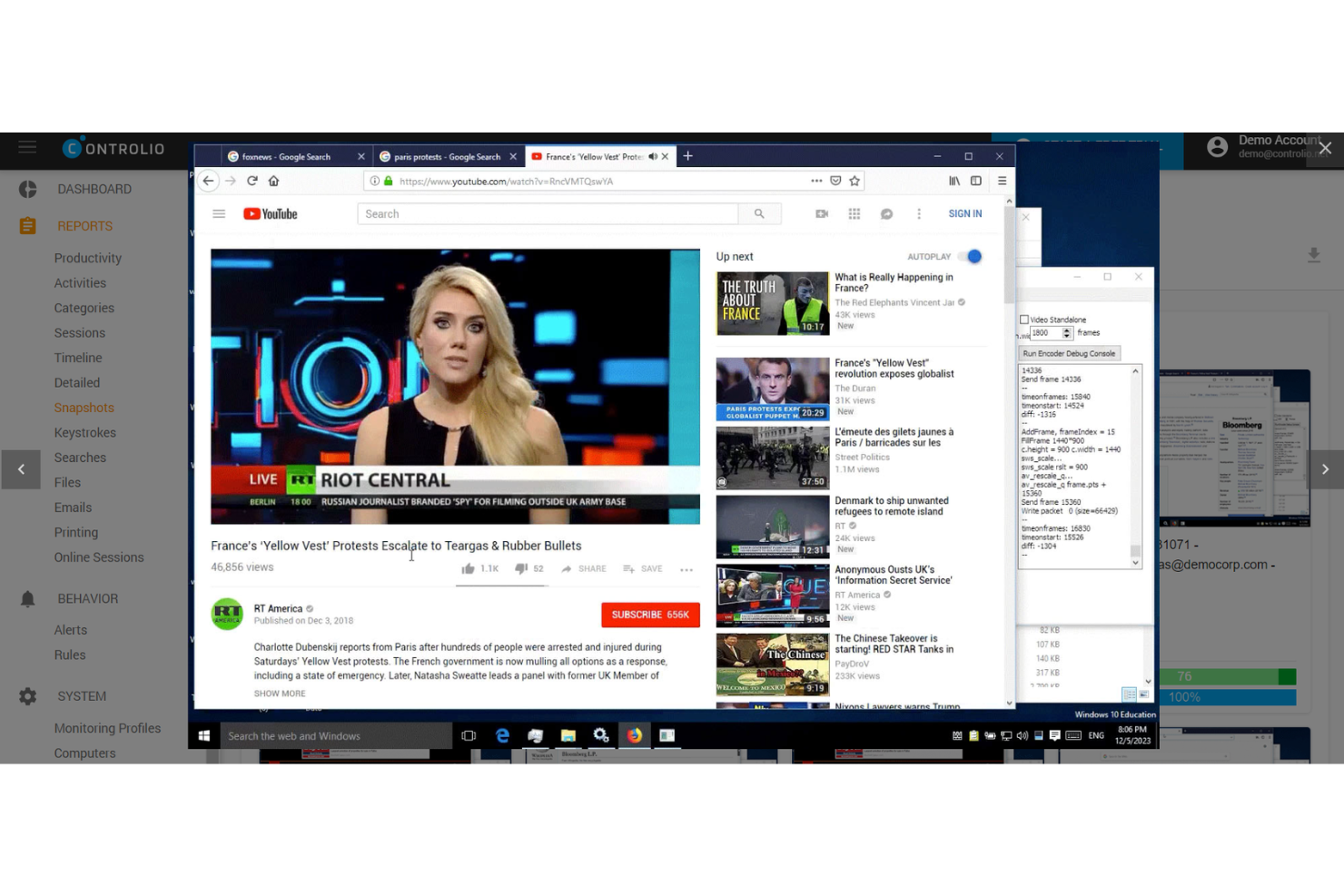1344x896 pixels.
Task: Click the Dashboard pie chart icon
Action: 28,189
